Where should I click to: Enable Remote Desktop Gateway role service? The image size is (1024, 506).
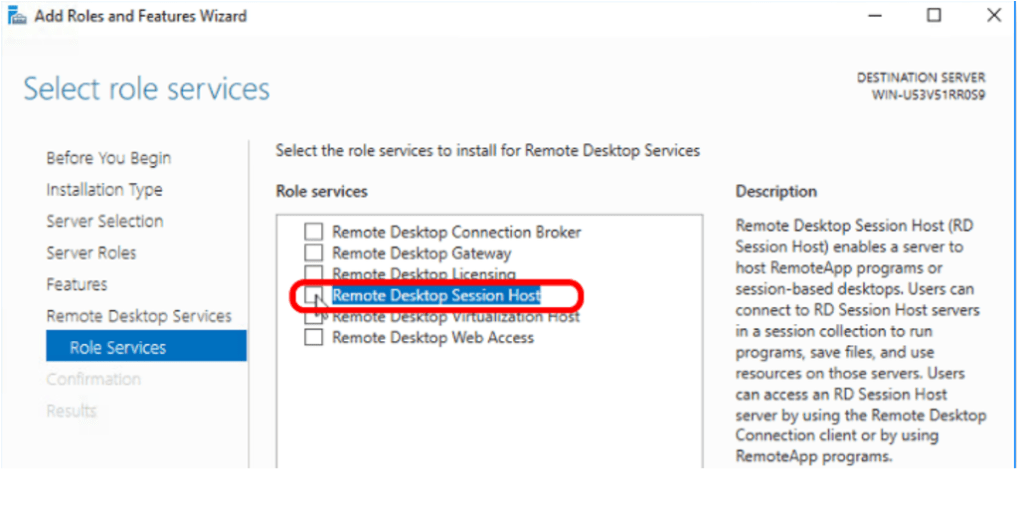pos(314,253)
